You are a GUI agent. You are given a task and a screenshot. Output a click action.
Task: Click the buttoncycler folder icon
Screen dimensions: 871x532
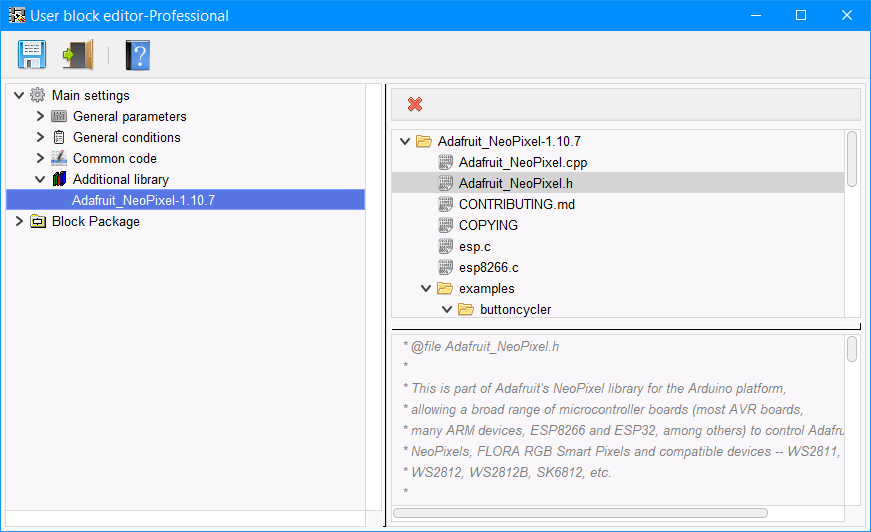(x=466, y=309)
